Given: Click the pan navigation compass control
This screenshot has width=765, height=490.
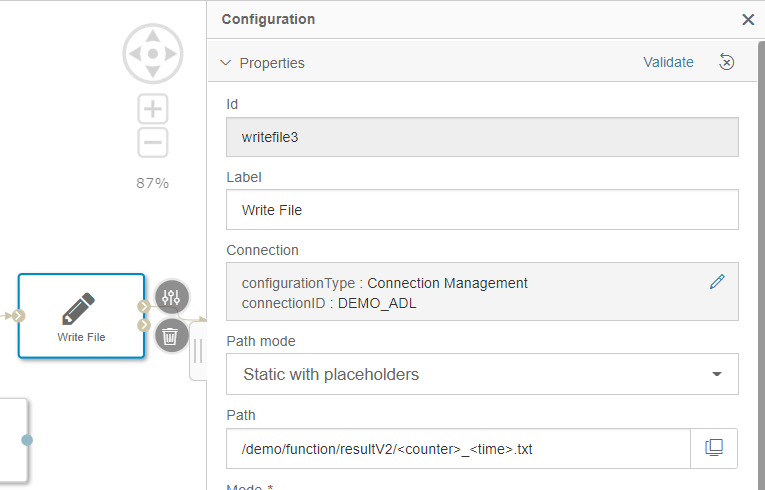Looking at the screenshot, I should [x=152, y=53].
